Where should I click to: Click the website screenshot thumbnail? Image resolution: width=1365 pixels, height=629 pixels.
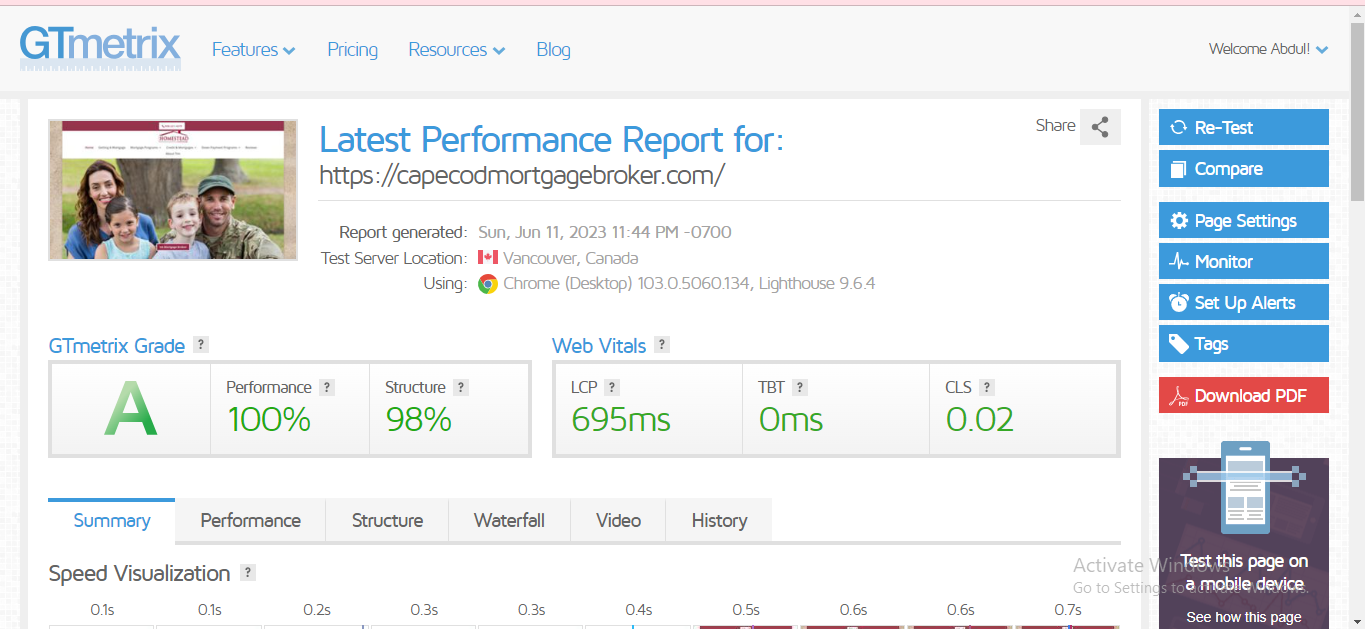click(x=173, y=190)
